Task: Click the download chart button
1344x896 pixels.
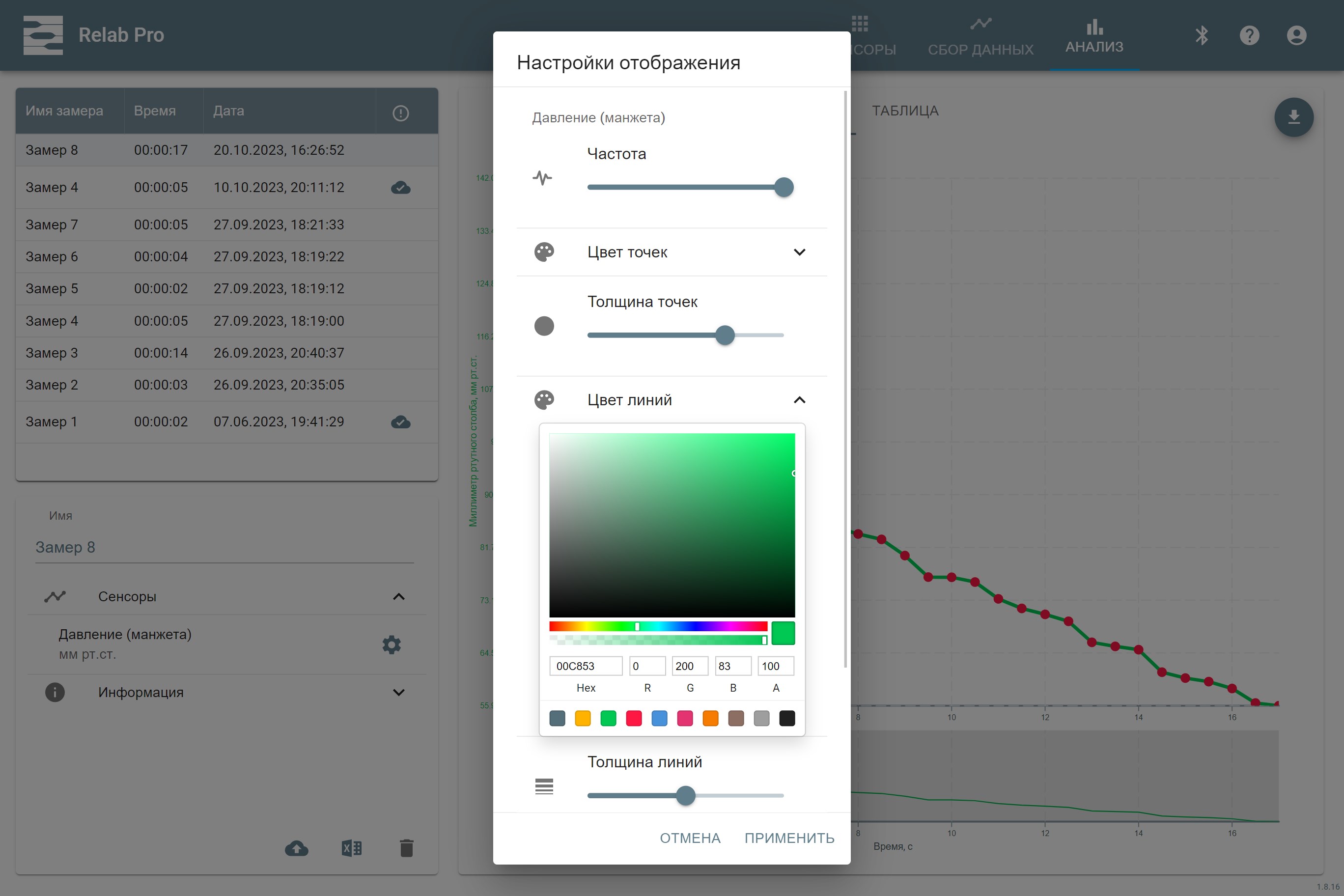Action: click(1293, 117)
